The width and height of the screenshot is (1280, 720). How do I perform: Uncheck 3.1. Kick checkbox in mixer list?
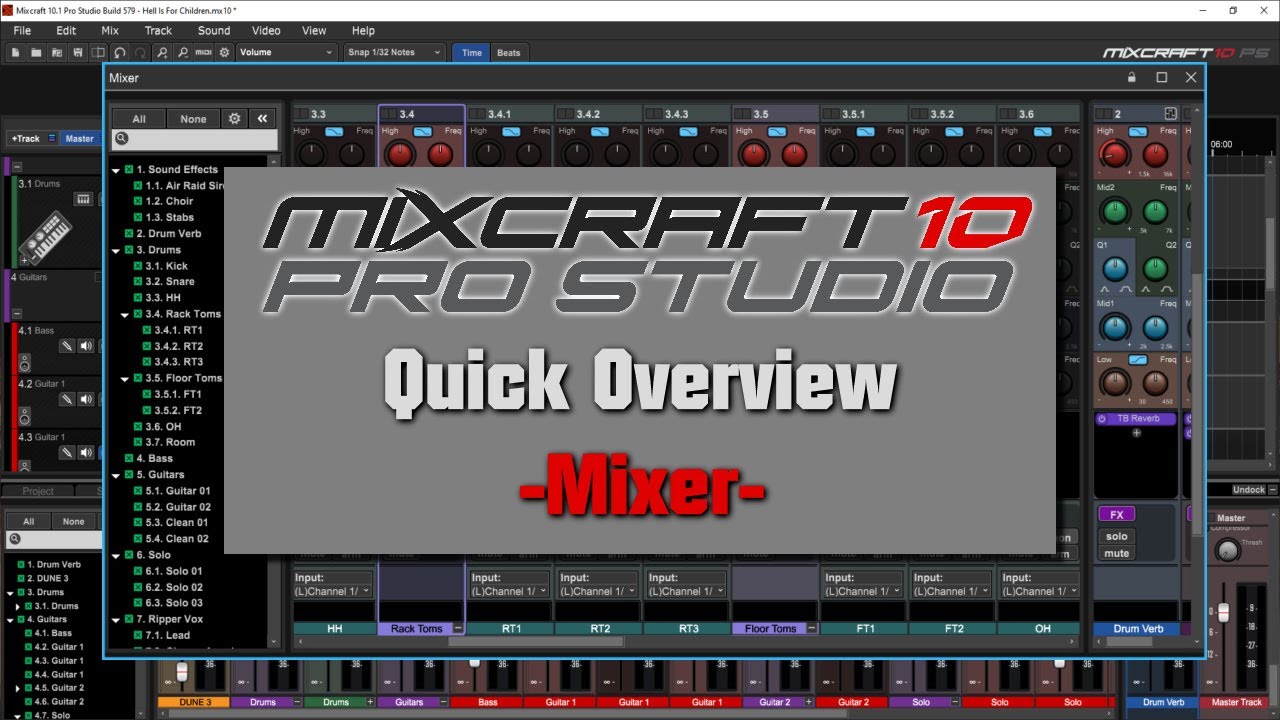(138, 266)
